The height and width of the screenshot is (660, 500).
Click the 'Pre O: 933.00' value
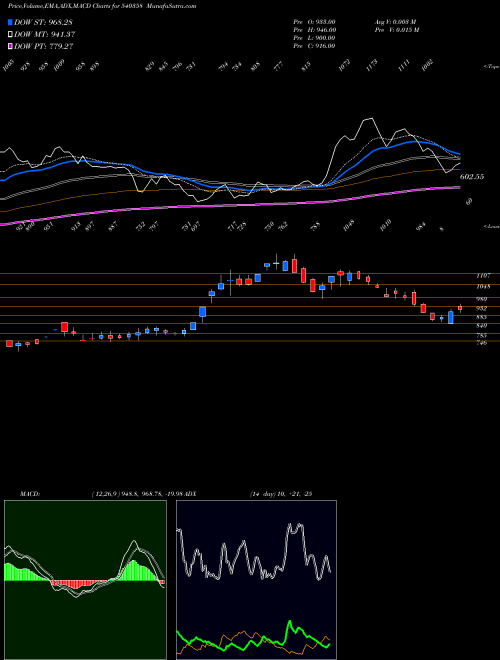314,22
